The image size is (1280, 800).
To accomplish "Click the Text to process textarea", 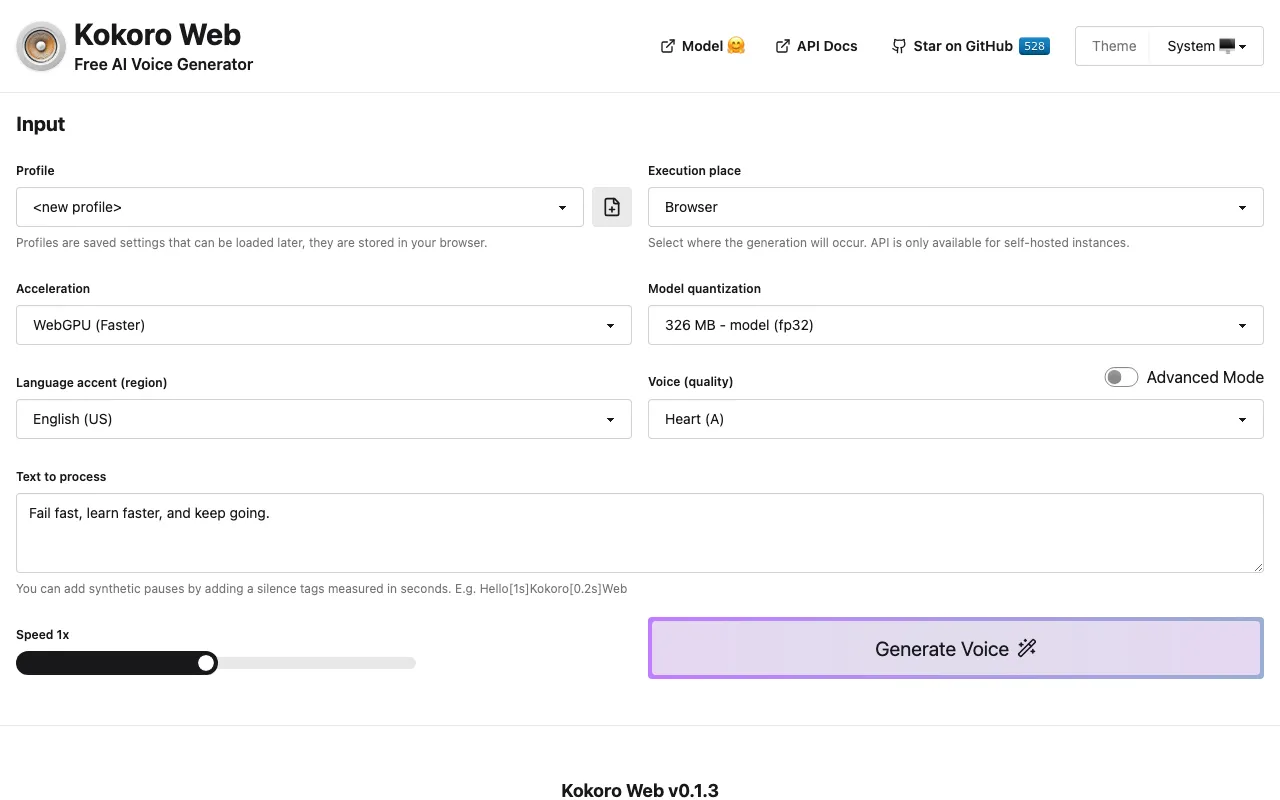I will coord(640,533).
